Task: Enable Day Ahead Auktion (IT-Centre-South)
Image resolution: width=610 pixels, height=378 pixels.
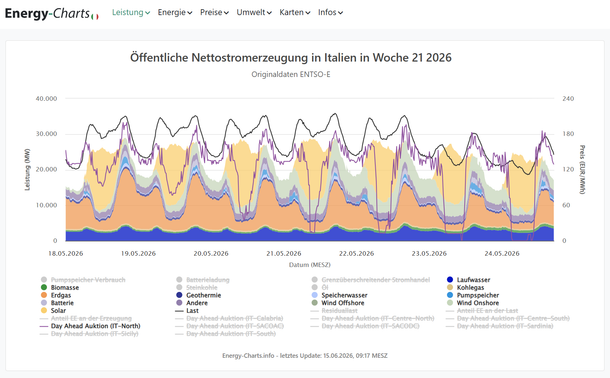Action: [x=508, y=318]
